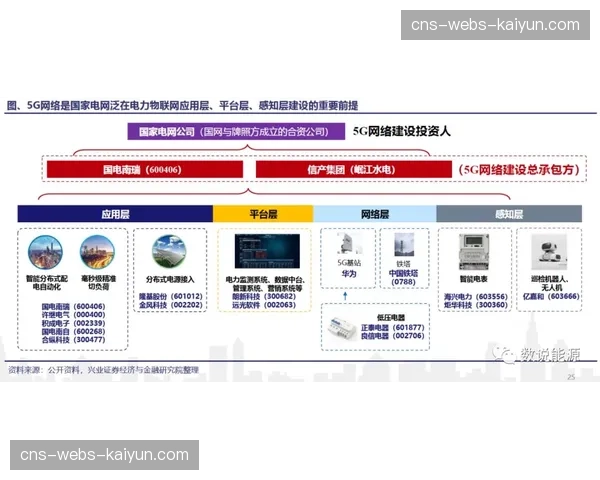Screen dimensions: 600x480
Task: Click the text 5G网络建设投资人
Action: point(401,131)
